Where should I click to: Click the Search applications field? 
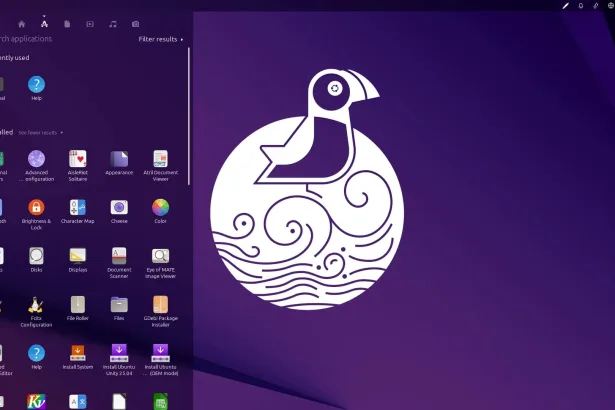(40, 39)
